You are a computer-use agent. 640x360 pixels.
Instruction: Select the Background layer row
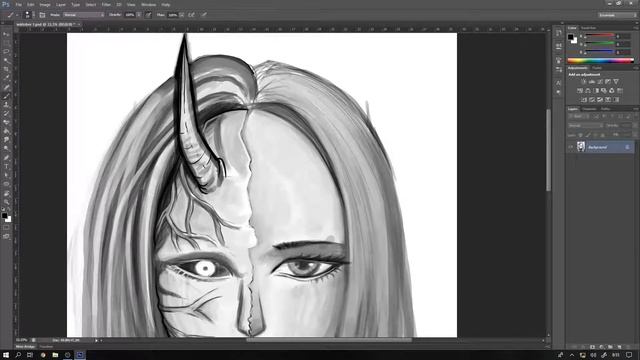point(601,147)
